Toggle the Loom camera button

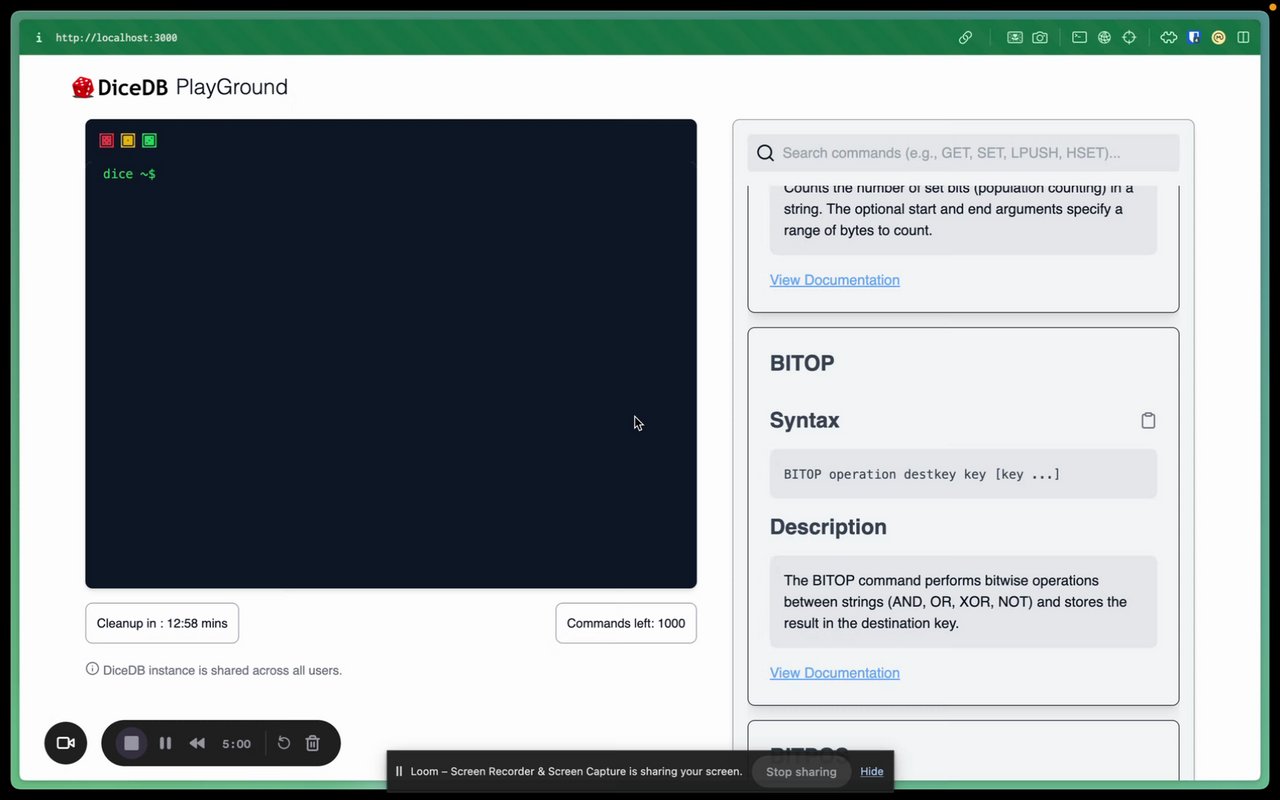coord(66,743)
